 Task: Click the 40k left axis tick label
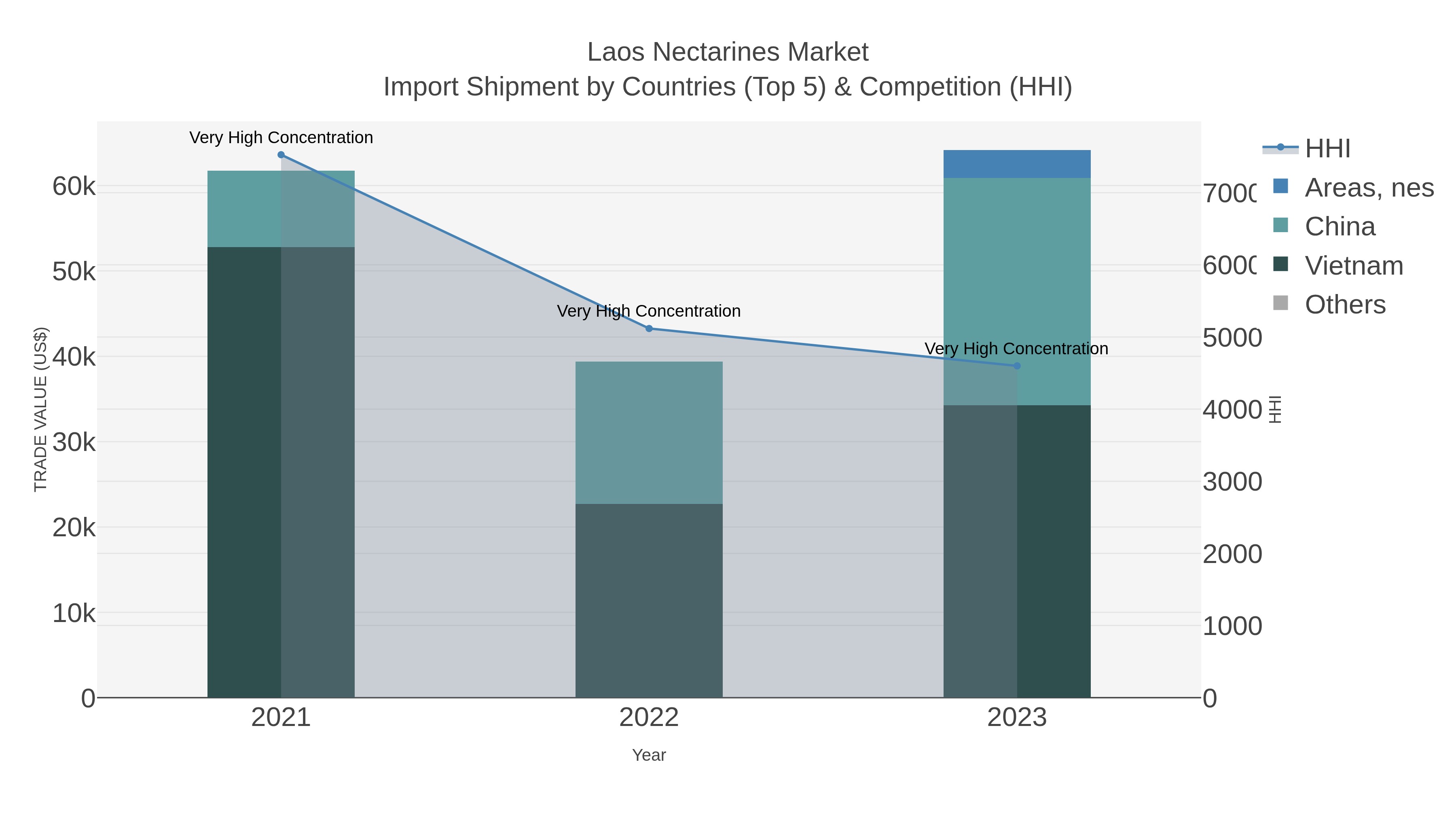point(74,357)
